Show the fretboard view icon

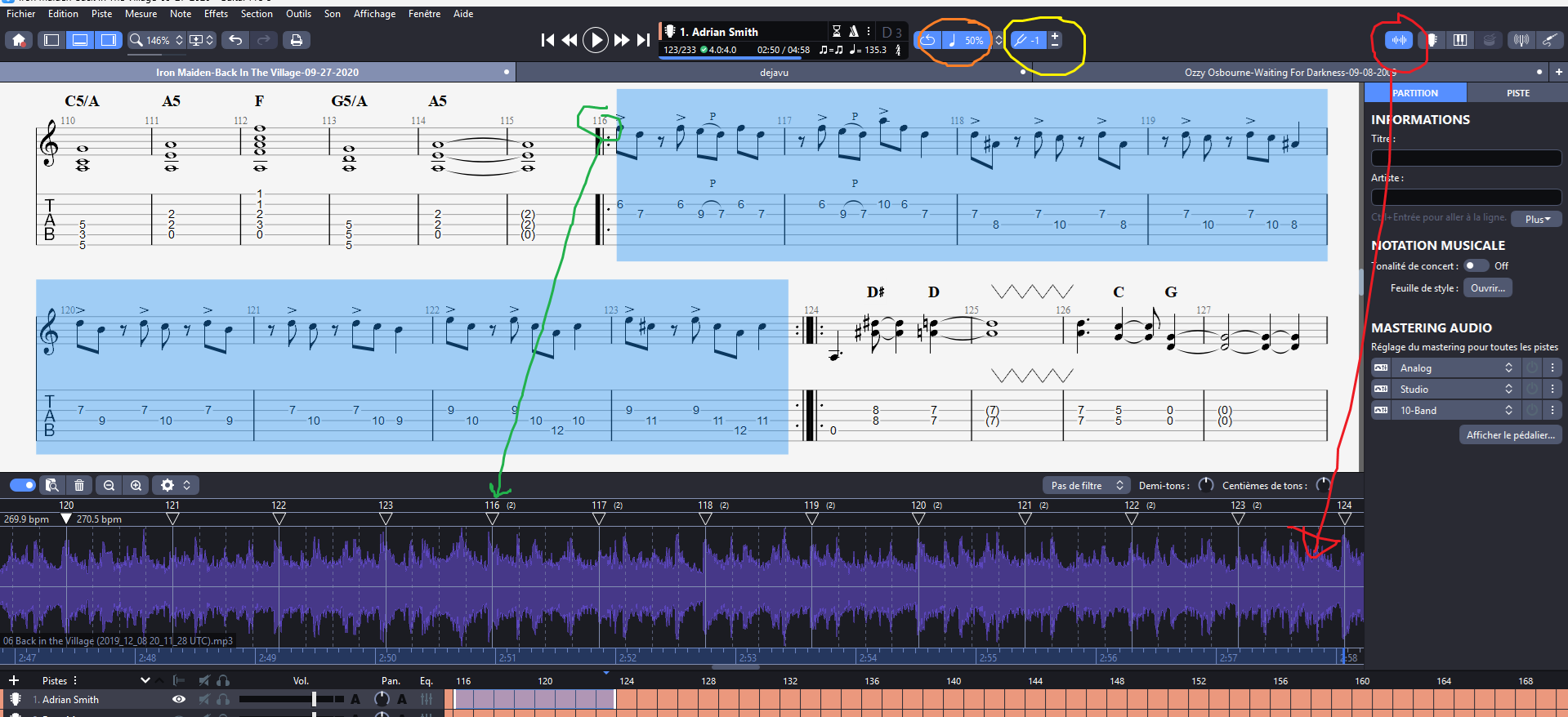coord(1432,40)
